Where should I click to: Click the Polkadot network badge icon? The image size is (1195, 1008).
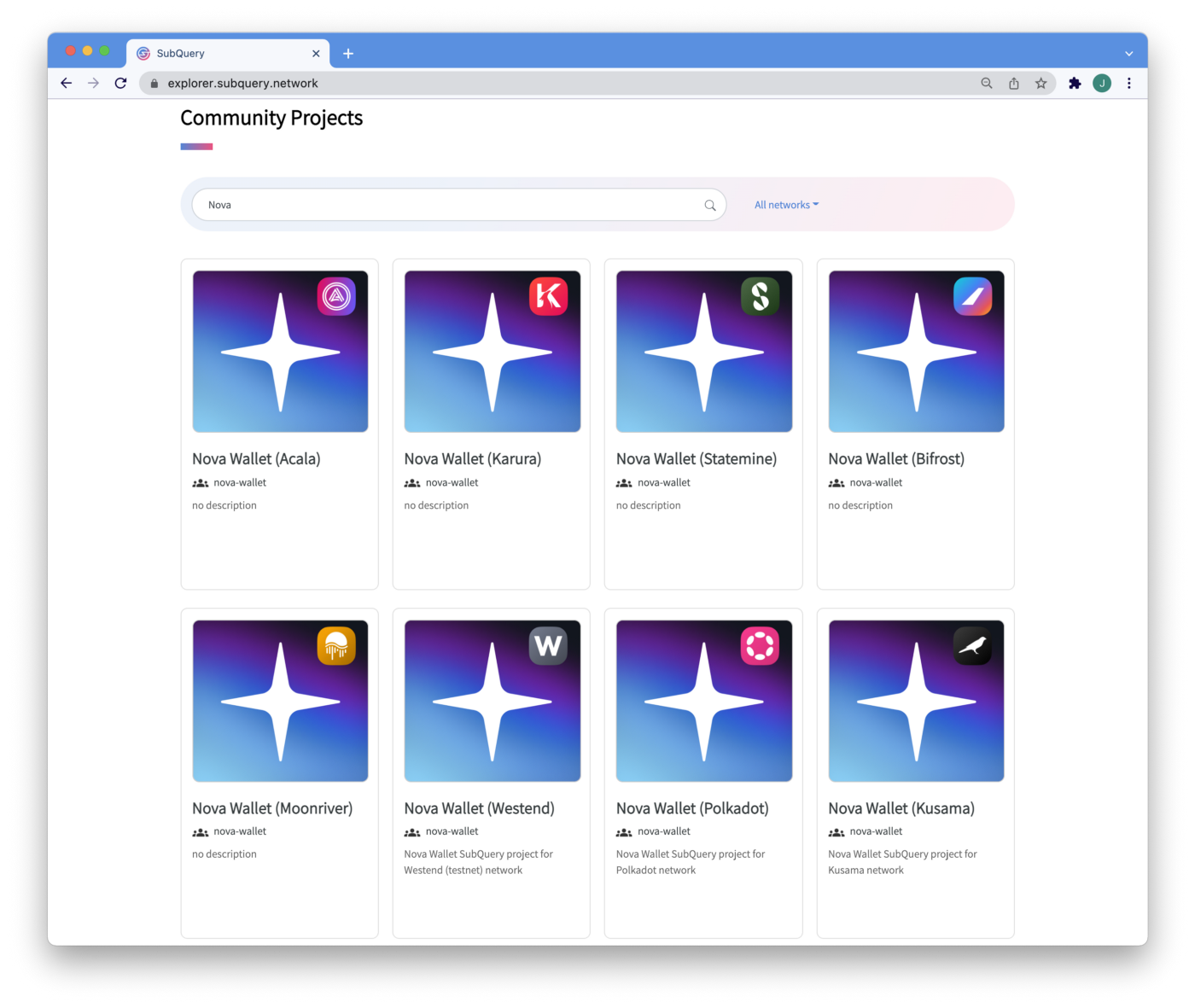(761, 645)
